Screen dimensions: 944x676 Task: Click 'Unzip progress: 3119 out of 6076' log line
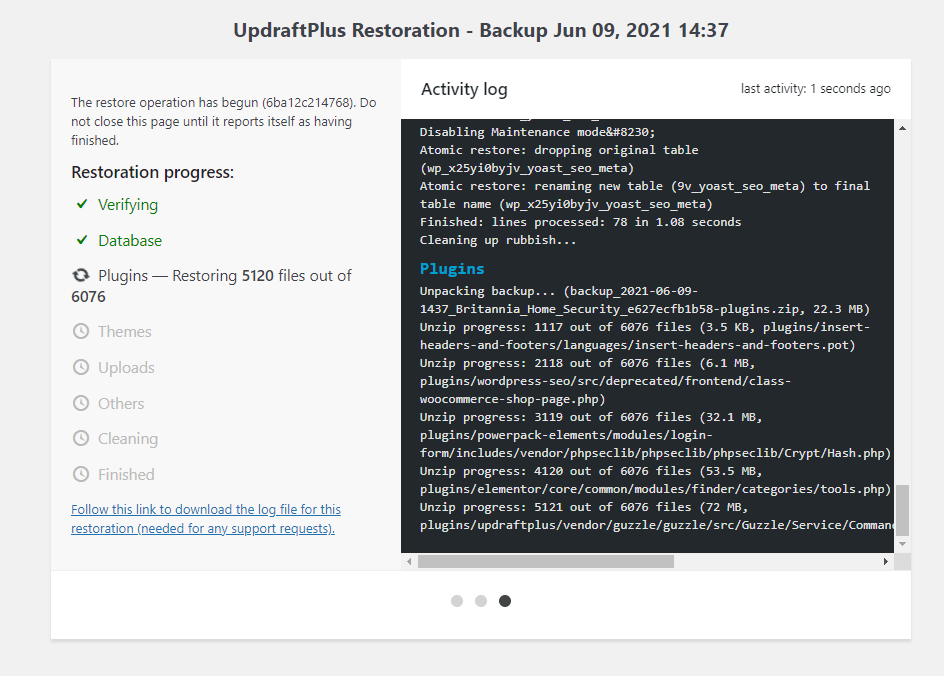[656, 435]
